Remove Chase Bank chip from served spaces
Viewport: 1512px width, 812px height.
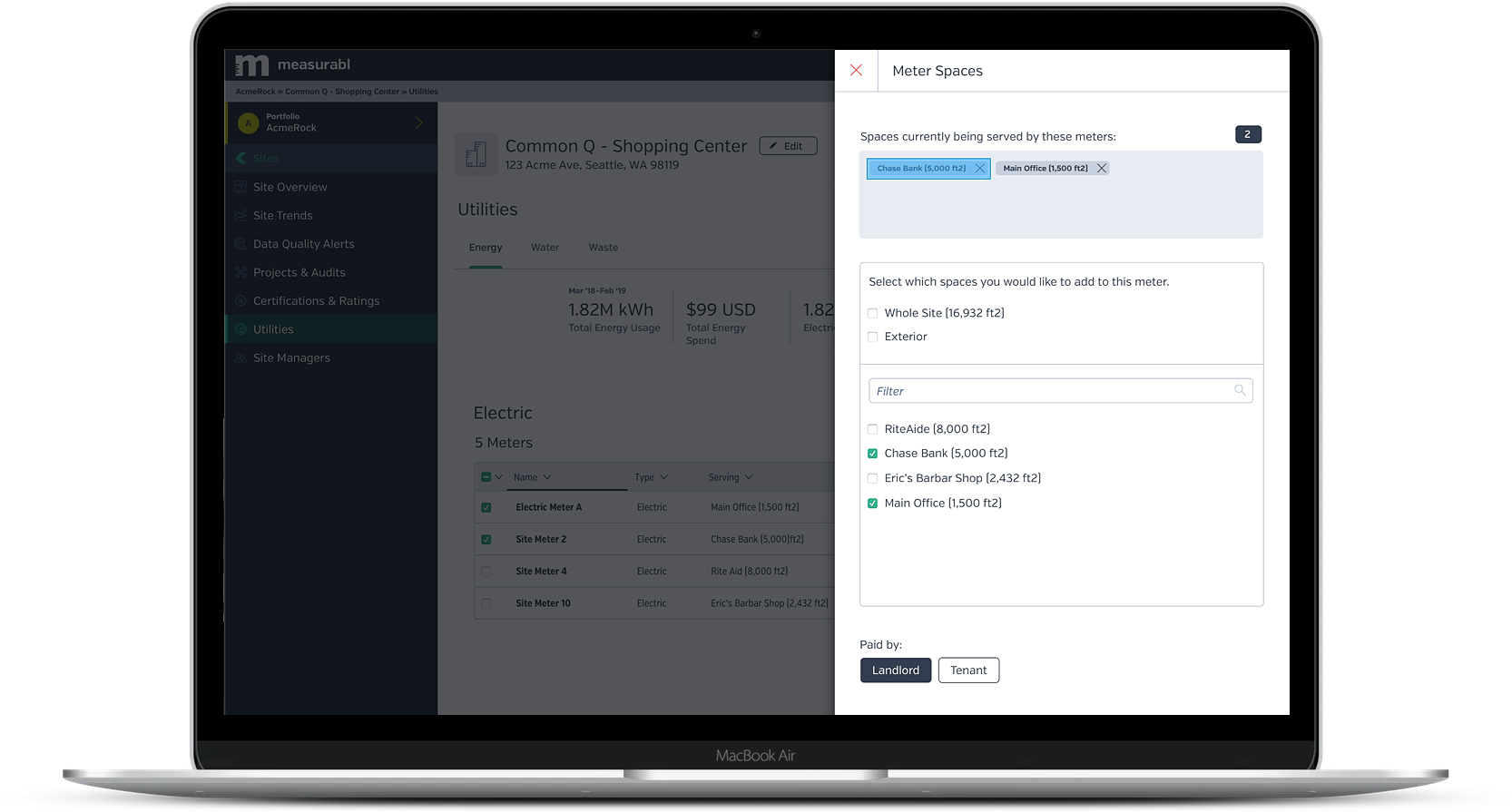980,168
